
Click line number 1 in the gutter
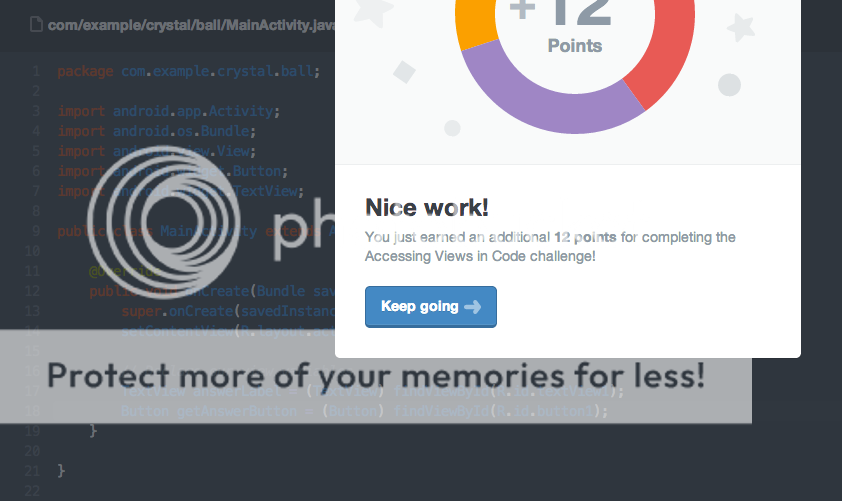(36, 72)
